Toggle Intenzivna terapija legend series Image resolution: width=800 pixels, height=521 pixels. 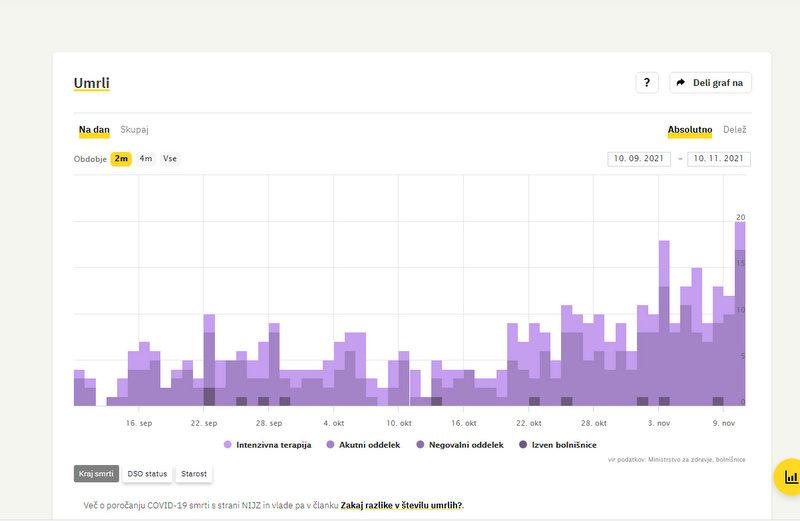(x=268, y=445)
